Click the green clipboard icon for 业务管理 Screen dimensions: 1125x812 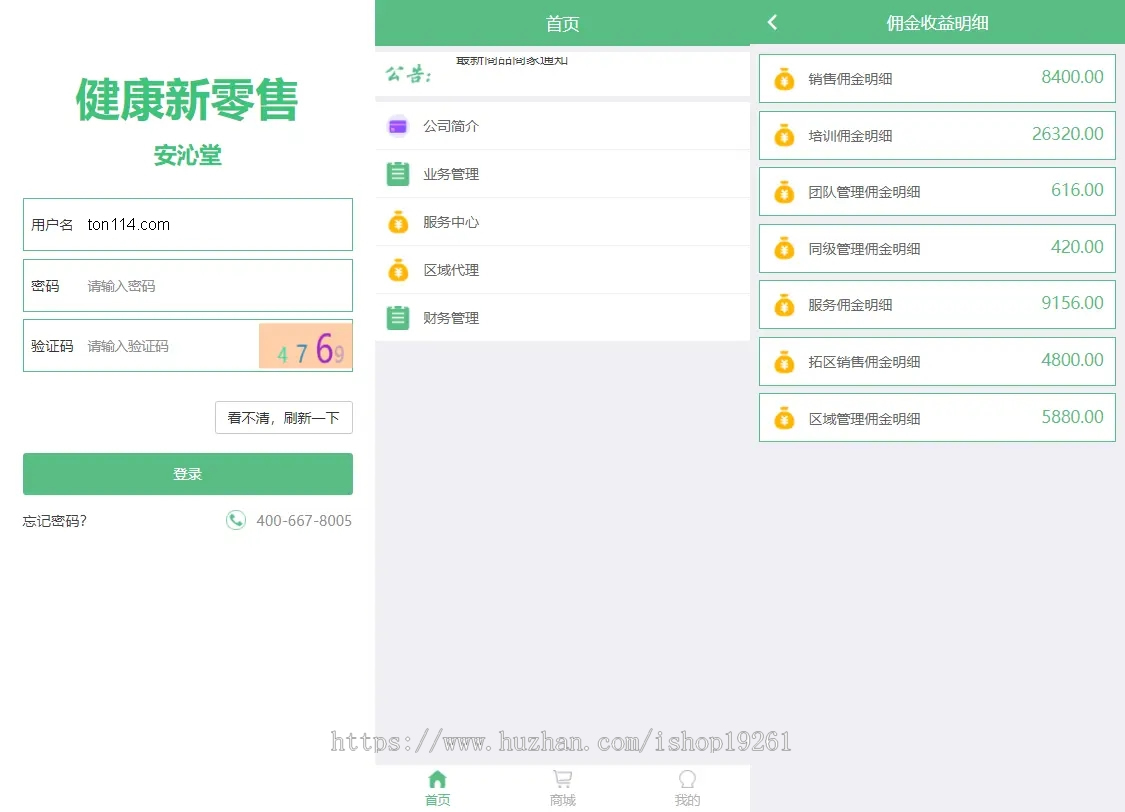pyautogui.click(x=397, y=174)
